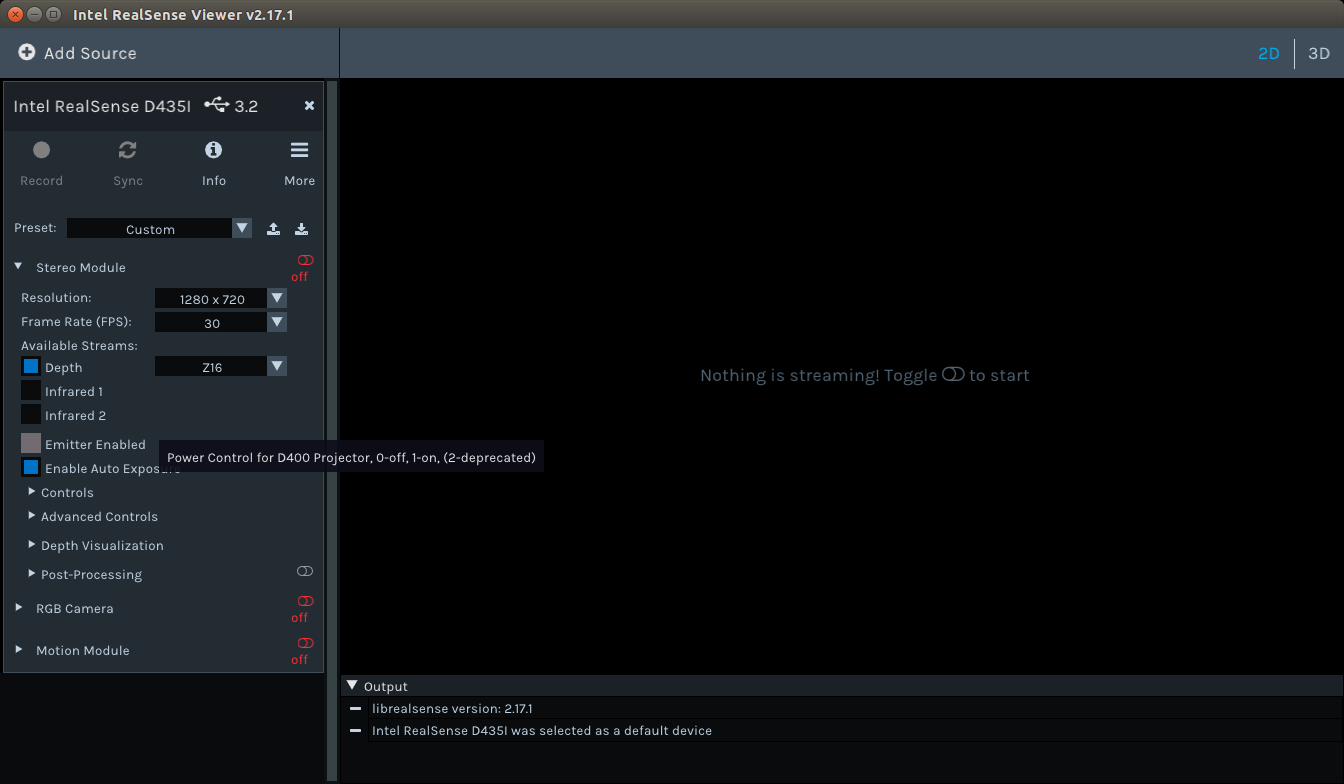The height and width of the screenshot is (784, 1344).
Task: Click the left panel vertical scrollbar
Action: pyautogui.click(x=332, y=430)
